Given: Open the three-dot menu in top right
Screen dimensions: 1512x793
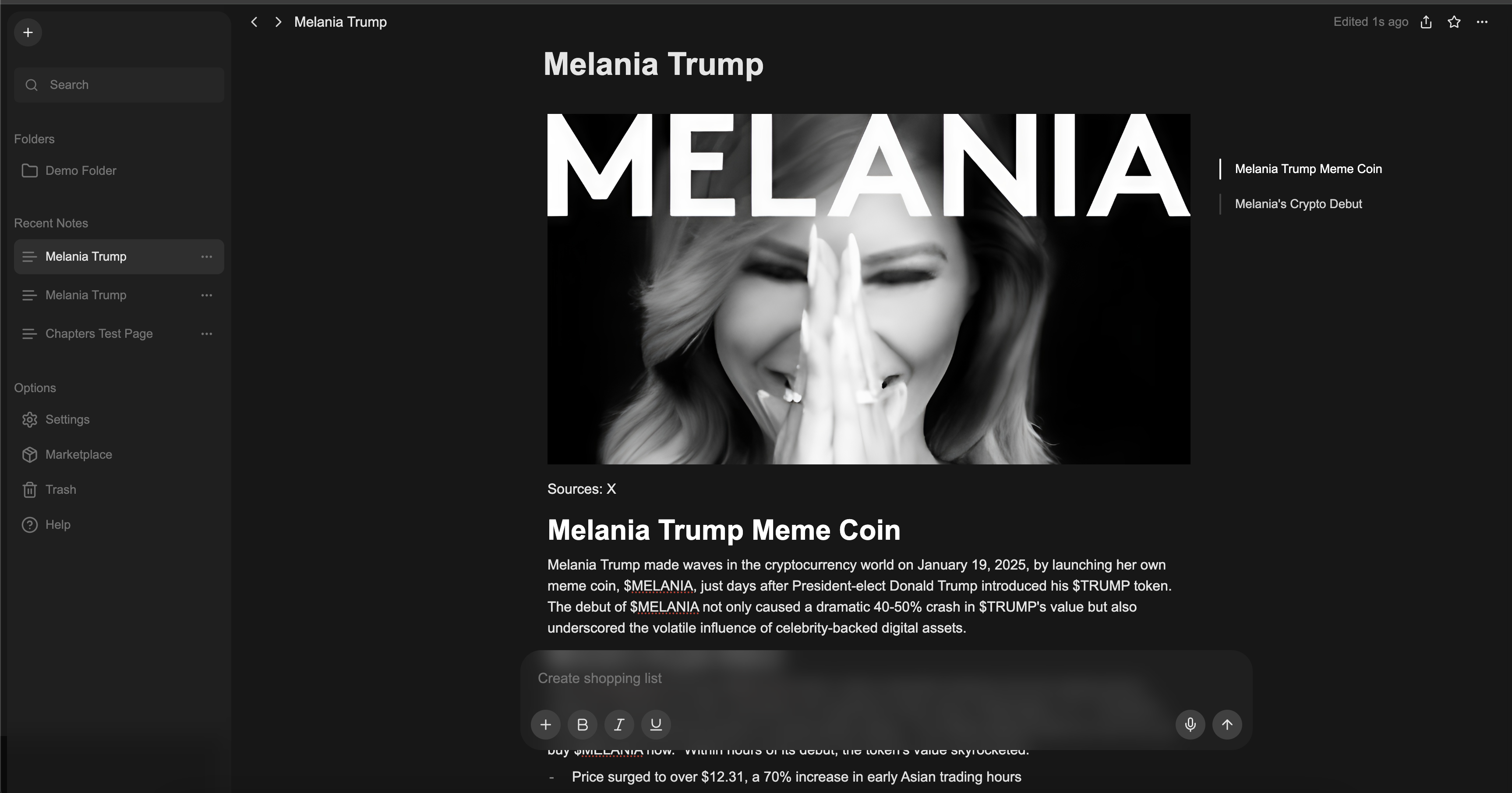Looking at the screenshot, I should 1482,22.
